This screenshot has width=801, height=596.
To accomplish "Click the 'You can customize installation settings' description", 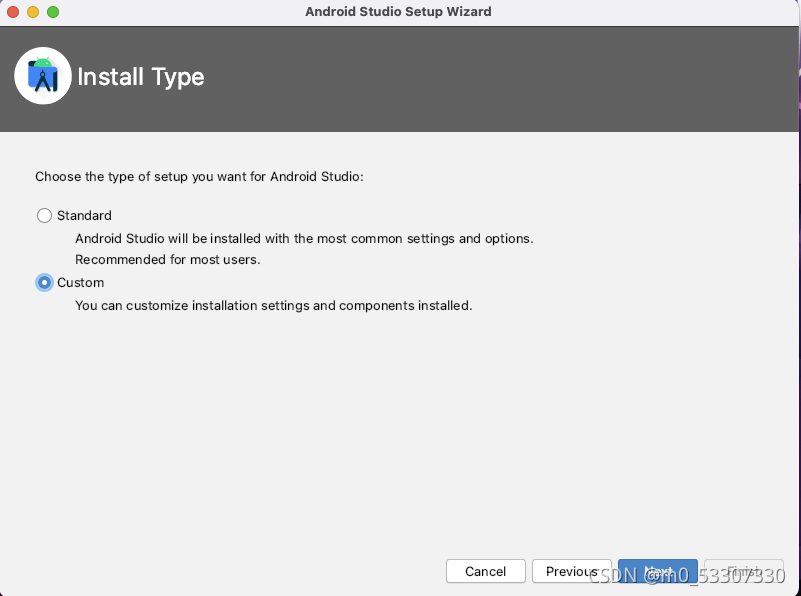I will [x=273, y=305].
